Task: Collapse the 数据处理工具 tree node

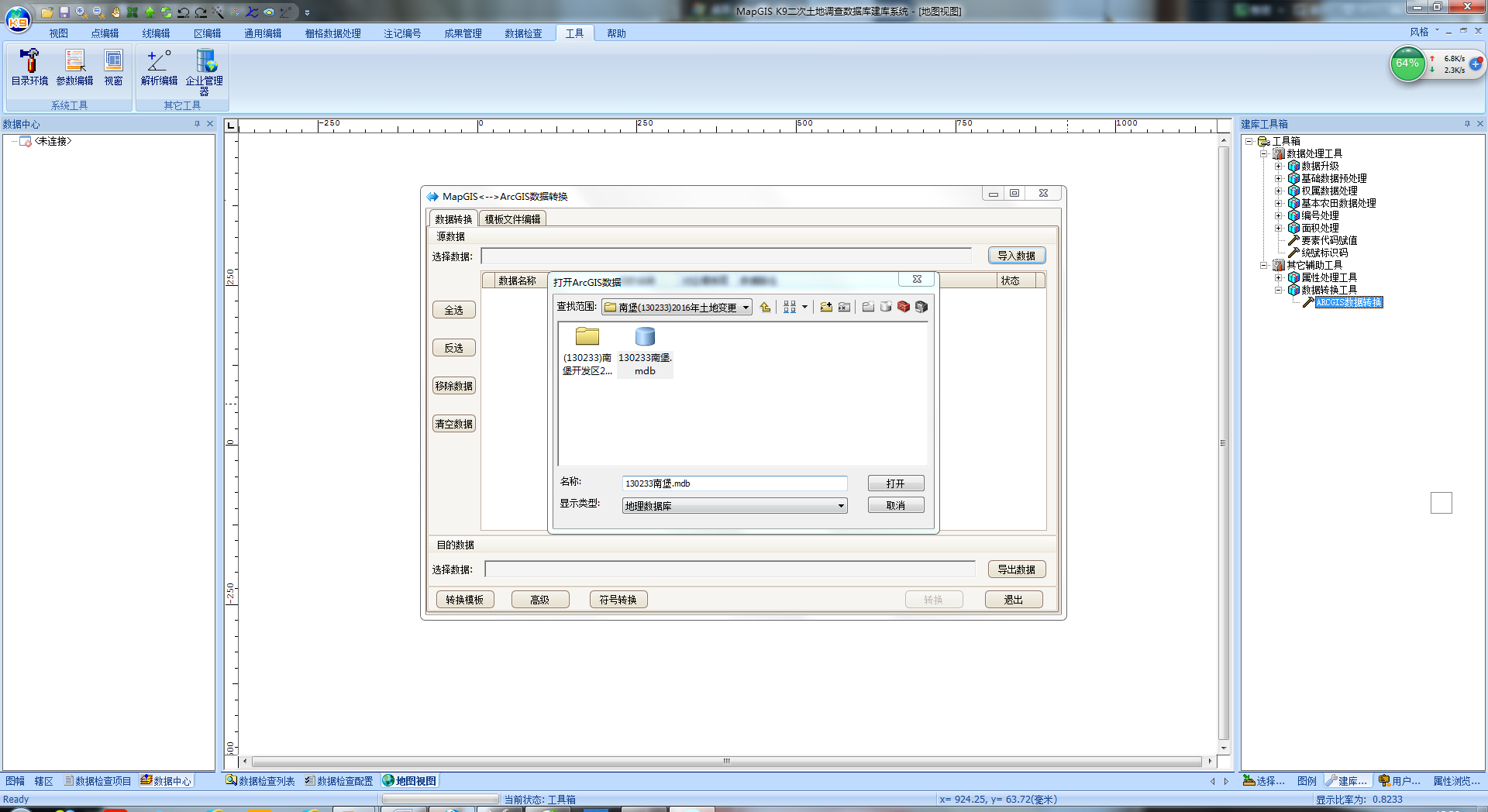Action: tap(1263, 153)
